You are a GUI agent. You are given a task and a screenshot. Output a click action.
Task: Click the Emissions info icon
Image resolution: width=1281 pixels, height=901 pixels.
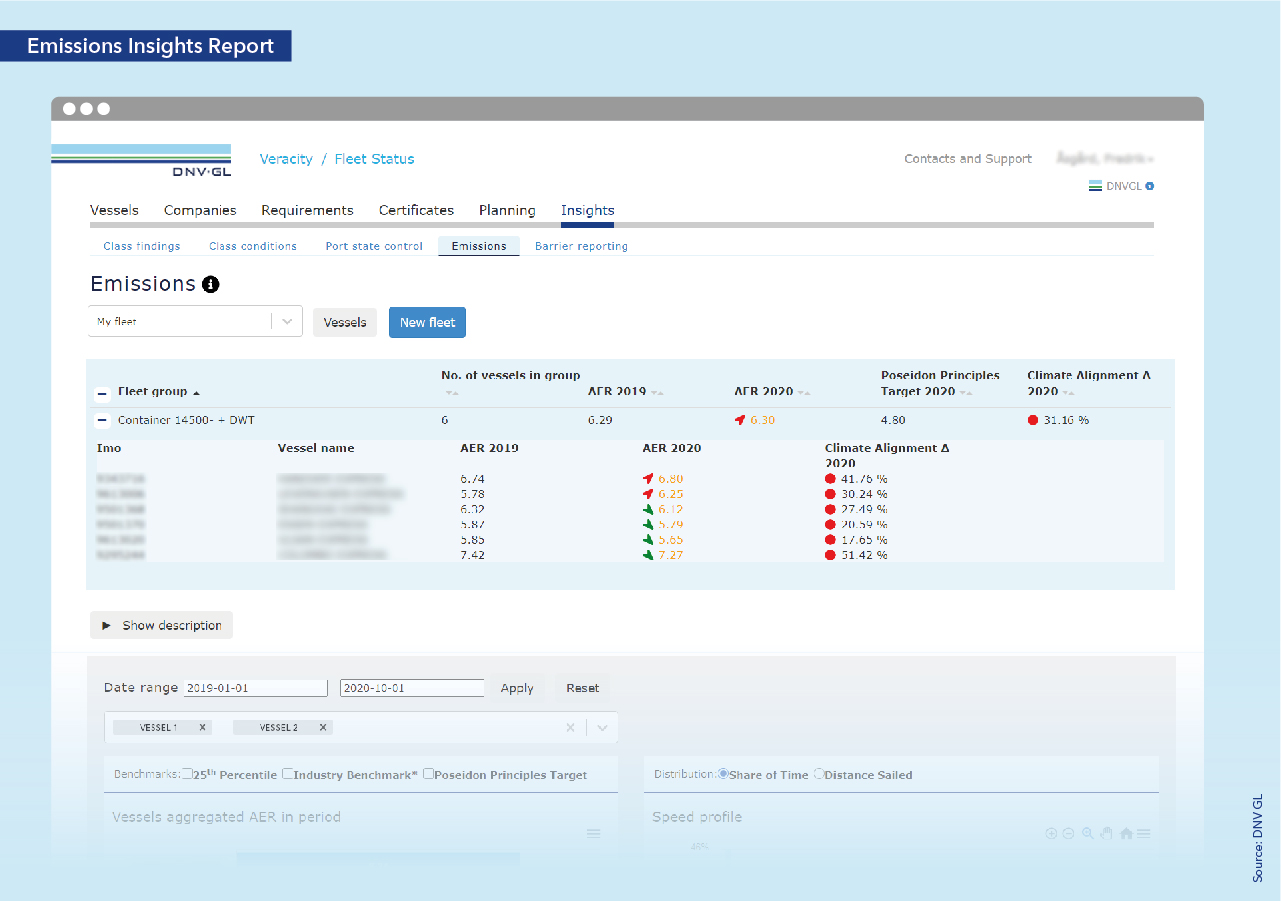coord(210,285)
